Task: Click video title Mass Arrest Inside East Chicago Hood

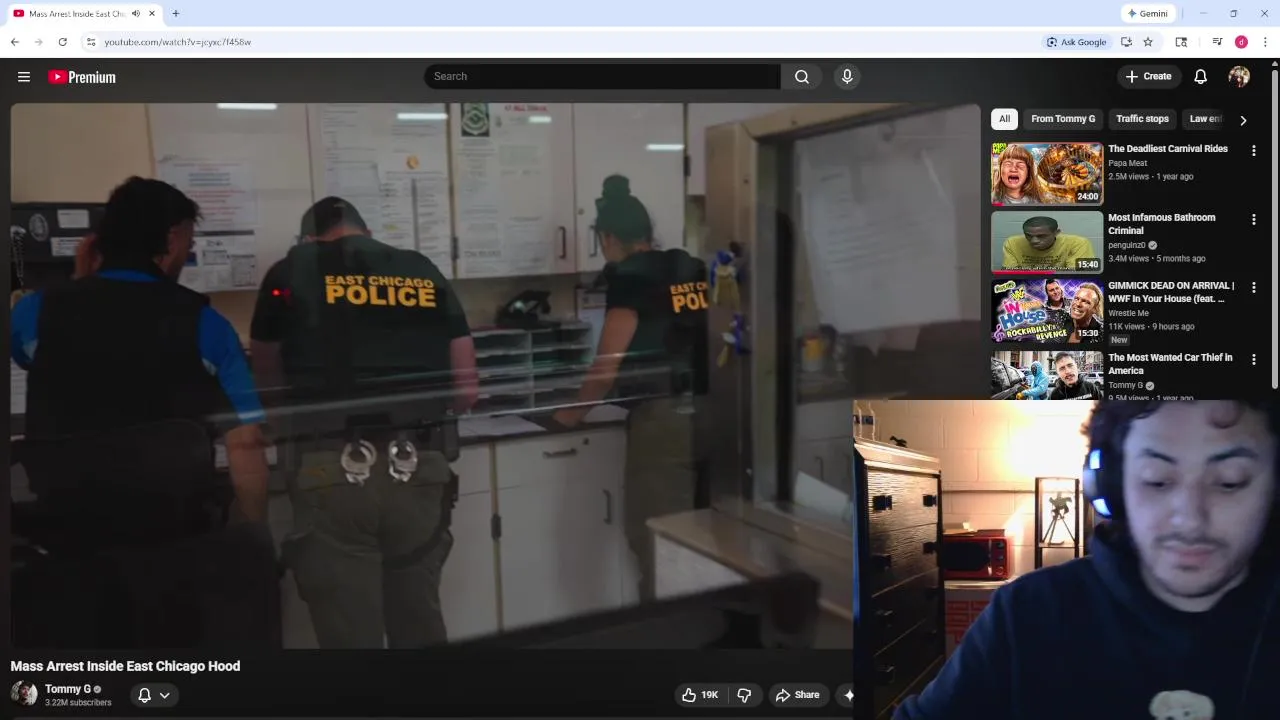Action: pyautogui.click(x=125, y=666)
